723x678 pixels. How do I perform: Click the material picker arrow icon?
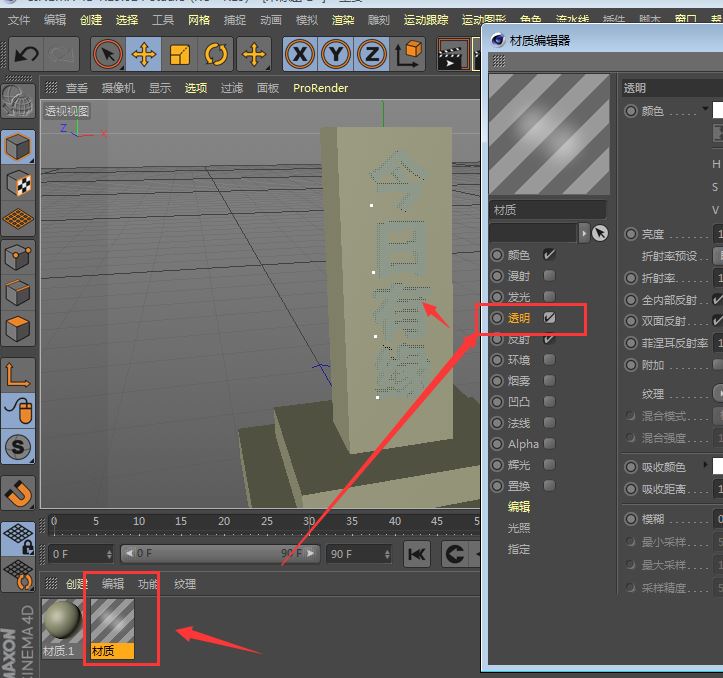coord(600,233)
